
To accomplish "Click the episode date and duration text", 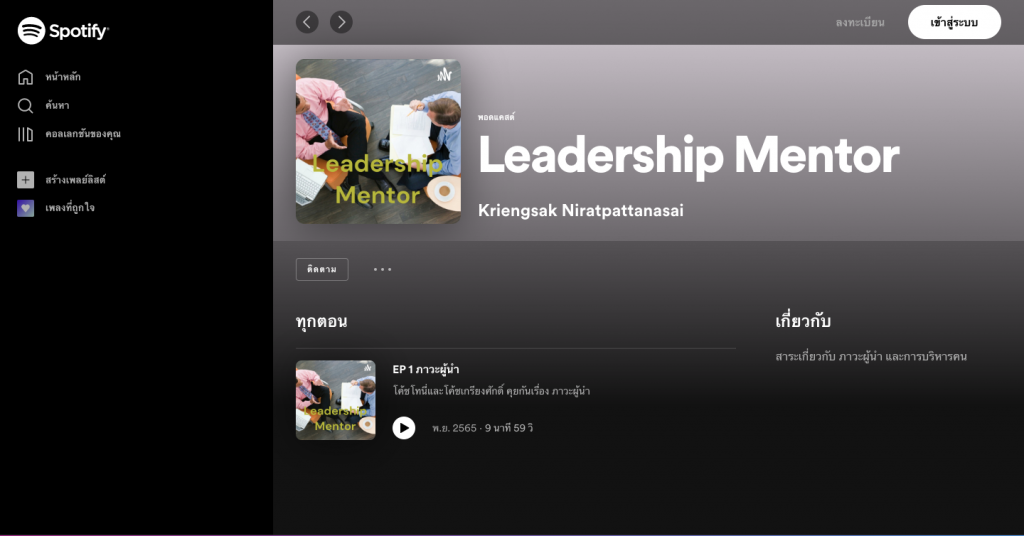I will point(483,428).
